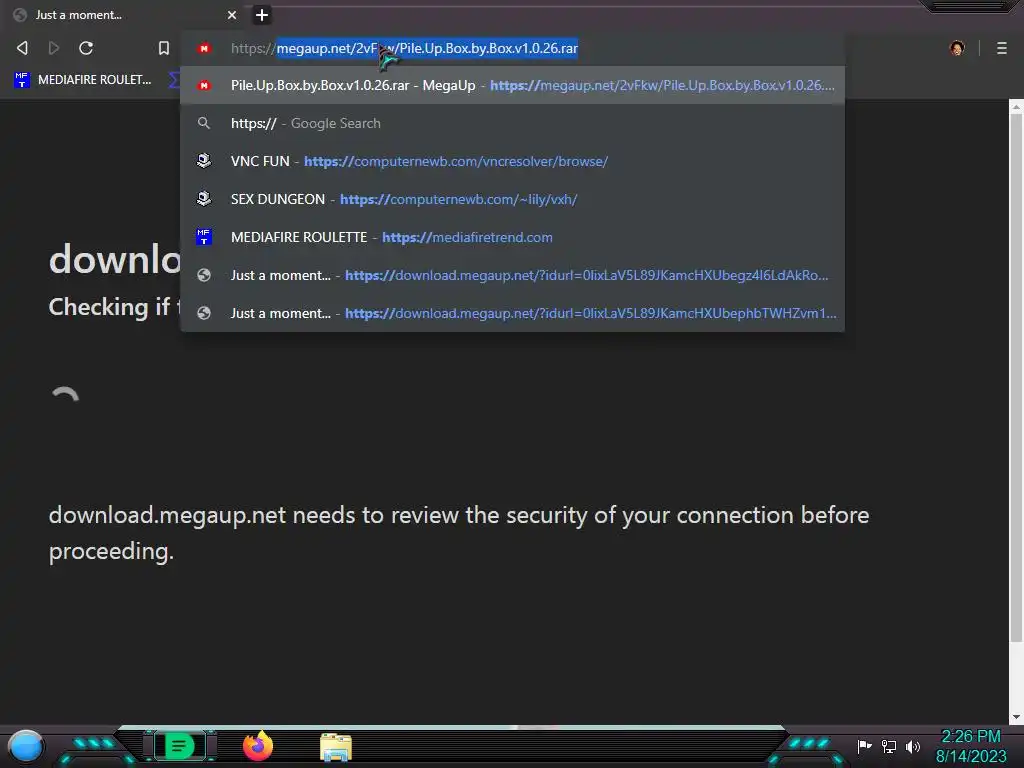Click the scrollbar down arrow
This screenshot has width=1024, height=768.
1016,717
